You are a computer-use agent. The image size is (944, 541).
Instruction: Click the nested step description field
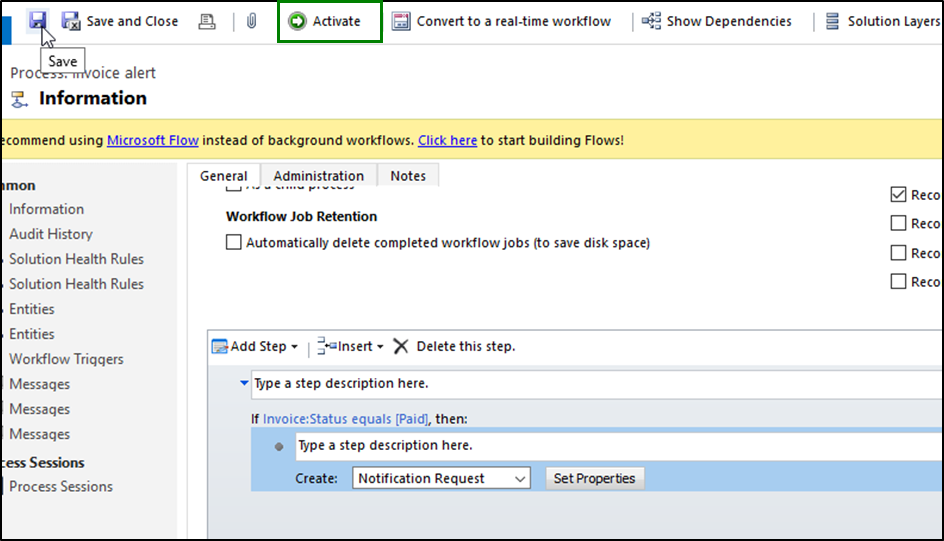coord(618,446)
